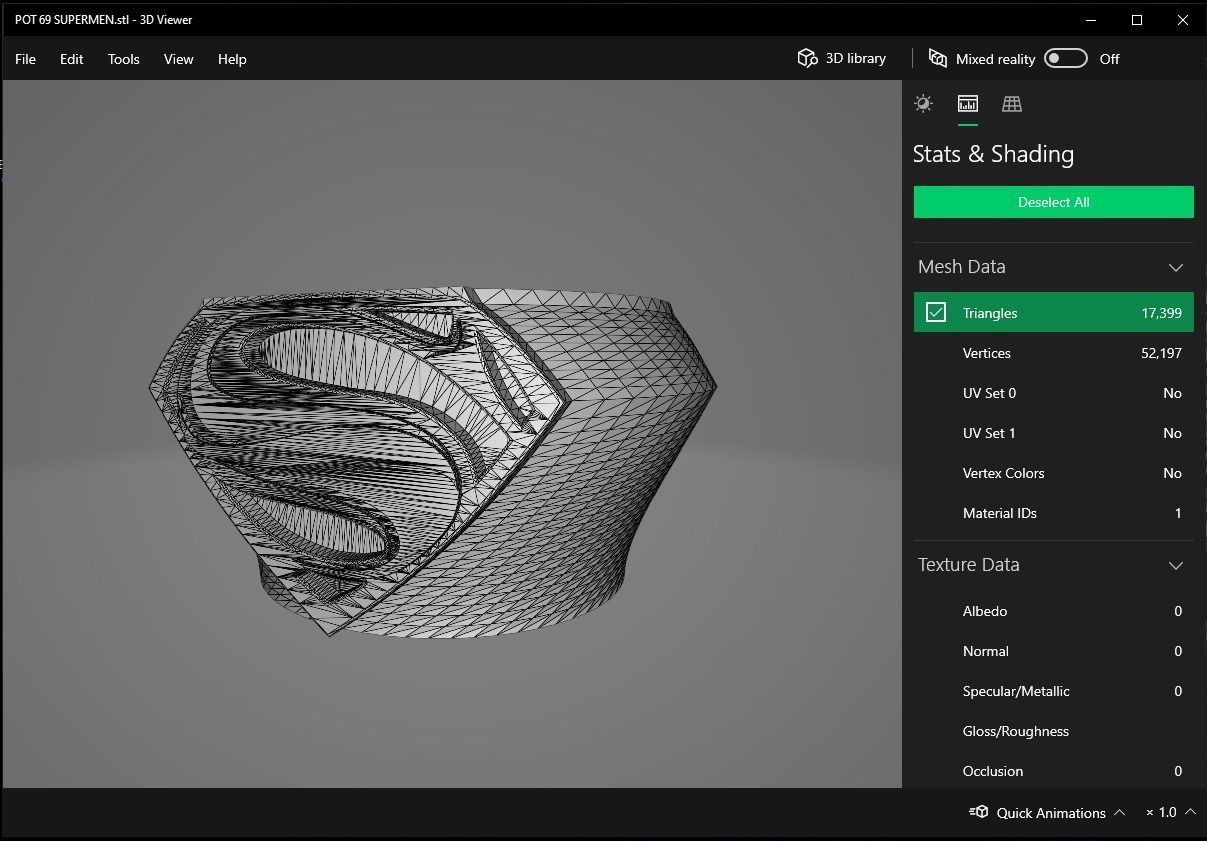Open the File menu
Viewport: 1207px width, 841px height.
pos(25,59)
